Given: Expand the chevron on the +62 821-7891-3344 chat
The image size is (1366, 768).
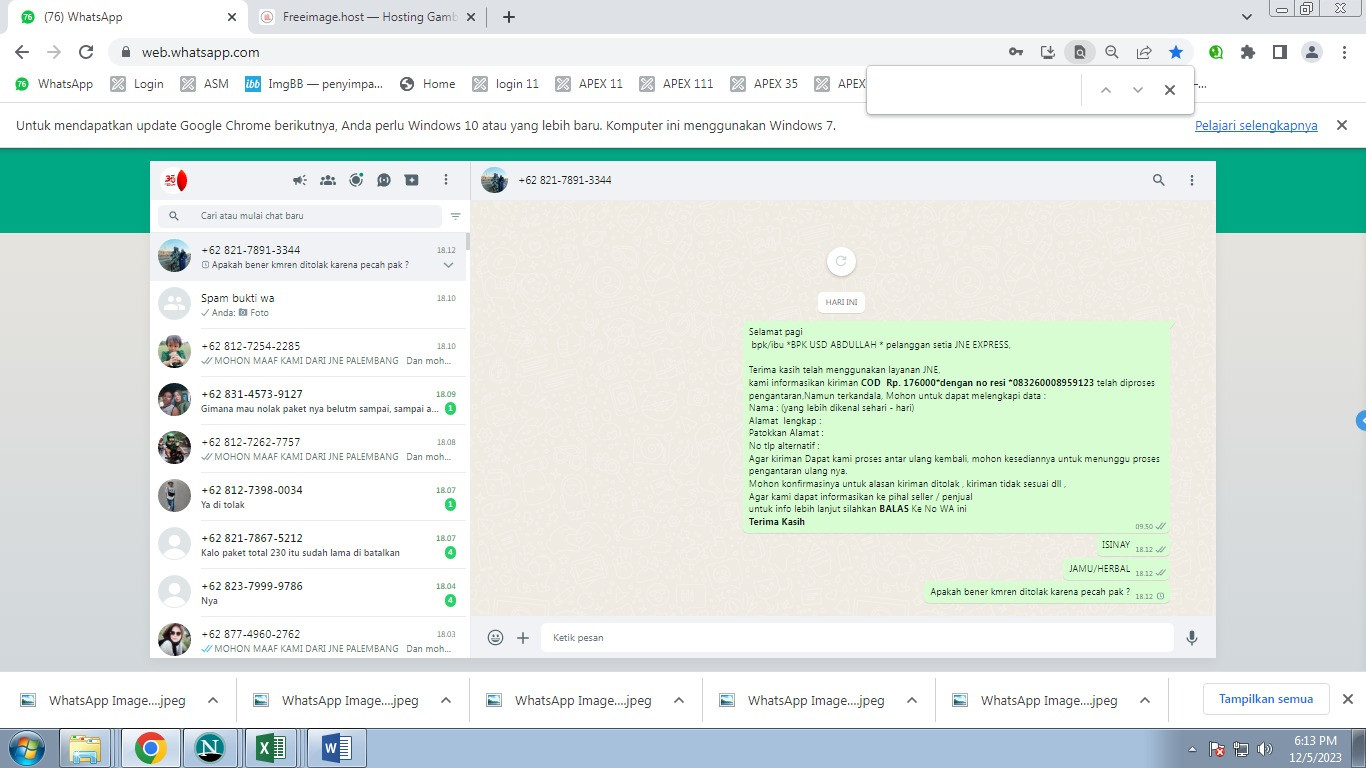Looking at the screenshot, I should tap(448, 265).
